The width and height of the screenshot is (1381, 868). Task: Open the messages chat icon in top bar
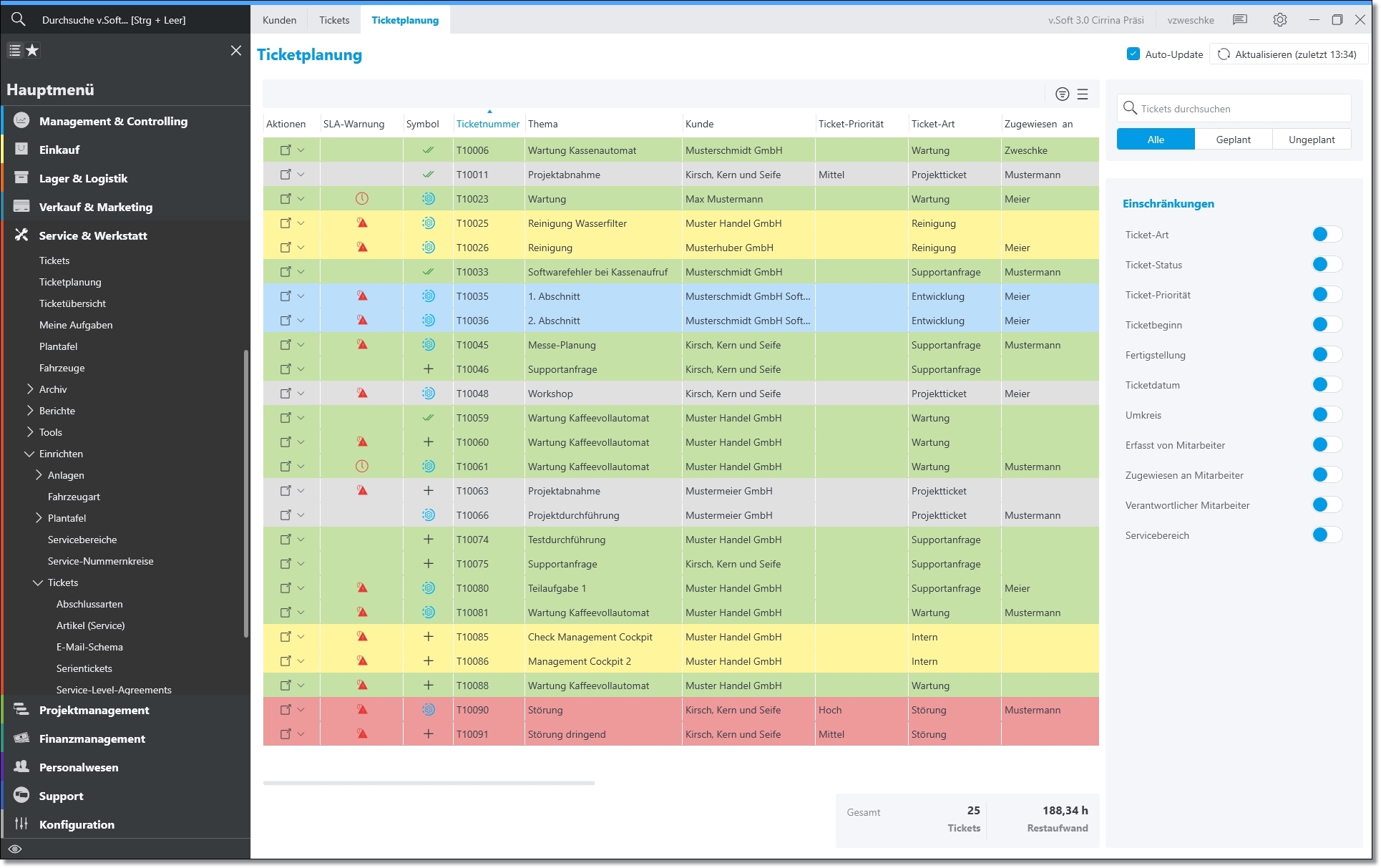[1240, 20]
